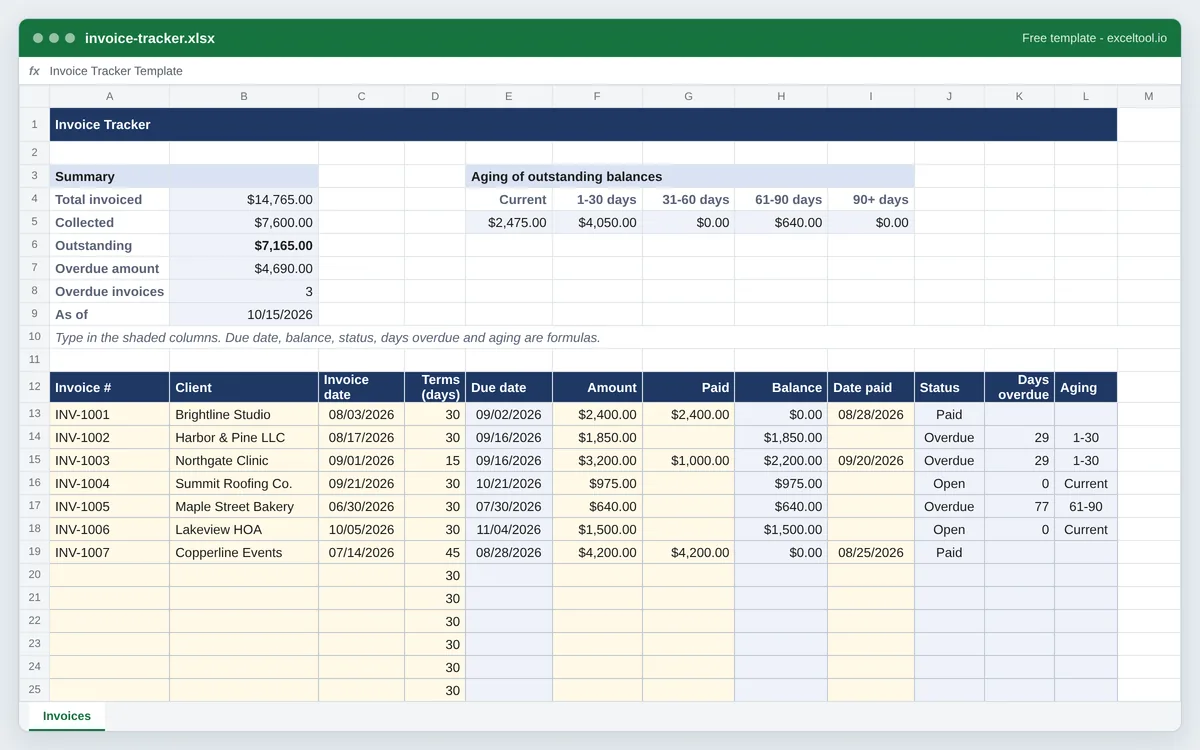Select the Open status for INV-1006
The image size is (1200, 750).
(949, 529)
